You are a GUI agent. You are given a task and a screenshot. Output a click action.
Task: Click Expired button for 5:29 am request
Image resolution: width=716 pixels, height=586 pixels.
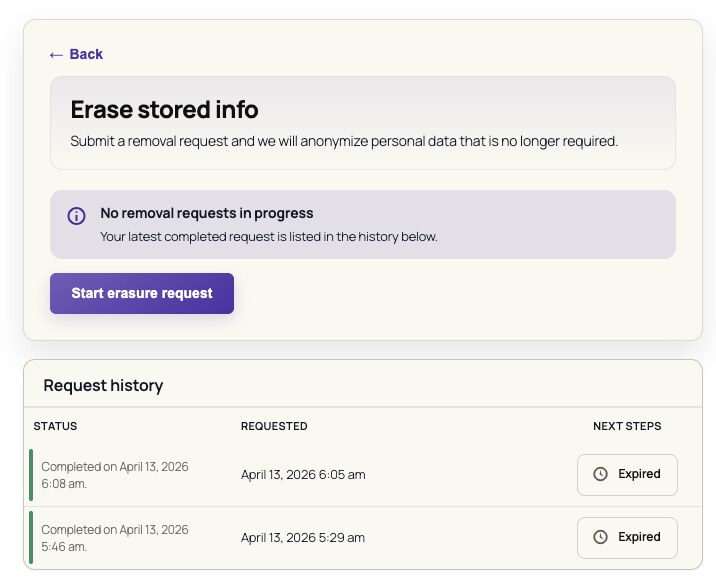[x=627, y=538]
